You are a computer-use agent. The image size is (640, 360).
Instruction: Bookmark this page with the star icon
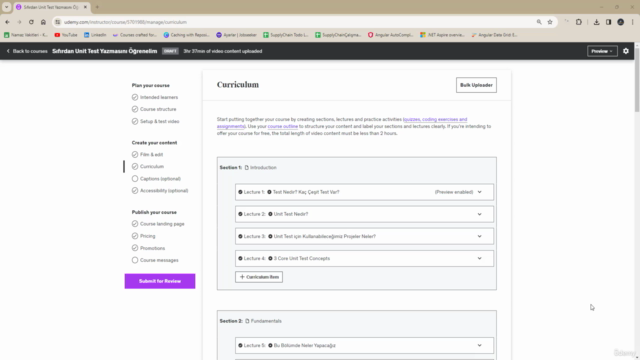pos(550,22)
